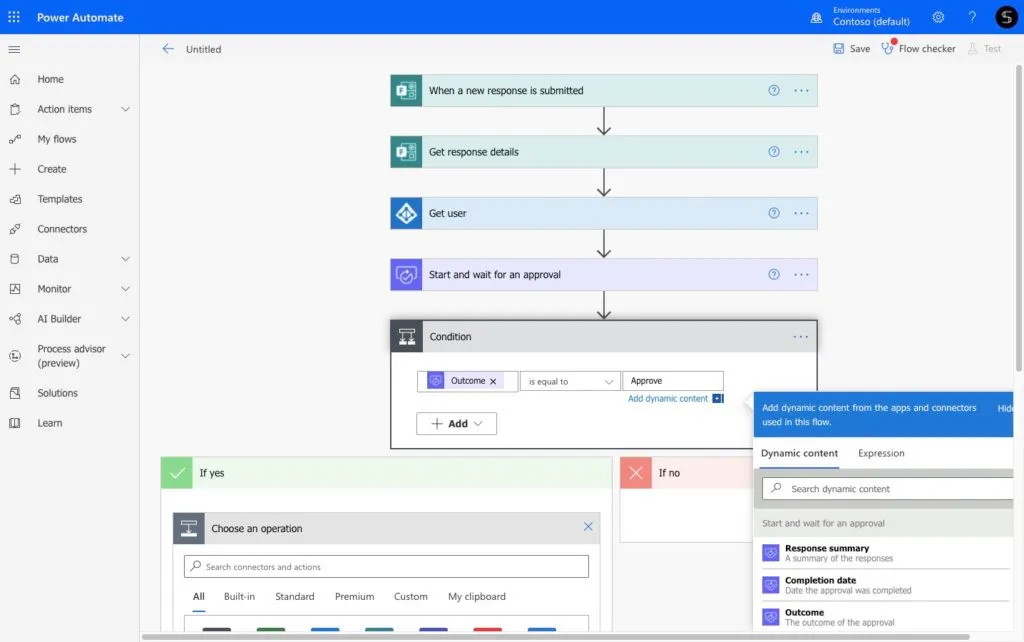Open the environment picker icon
Screen dimensions: 1024x642
pos(816,18)
